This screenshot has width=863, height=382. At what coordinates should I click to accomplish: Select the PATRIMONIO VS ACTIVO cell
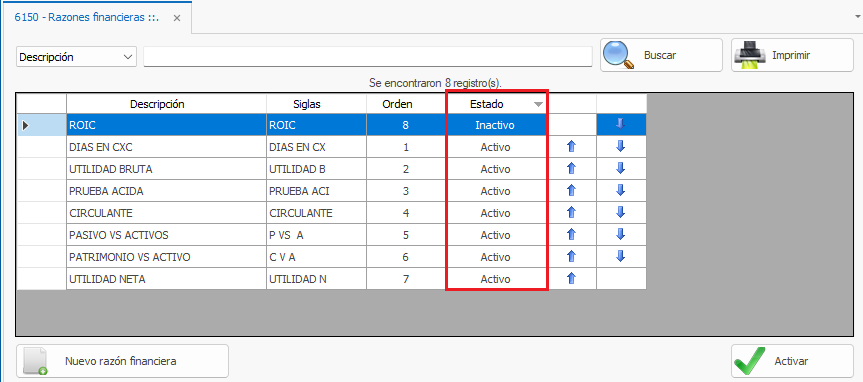(166, 257)
